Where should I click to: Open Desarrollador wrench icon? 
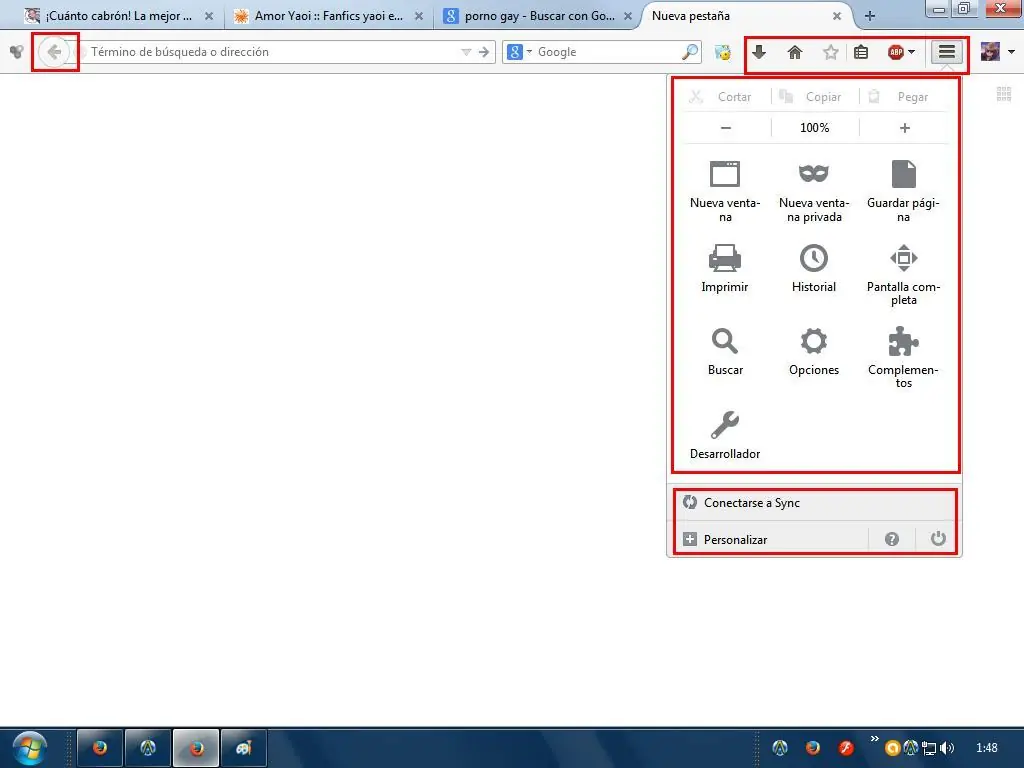725,435
